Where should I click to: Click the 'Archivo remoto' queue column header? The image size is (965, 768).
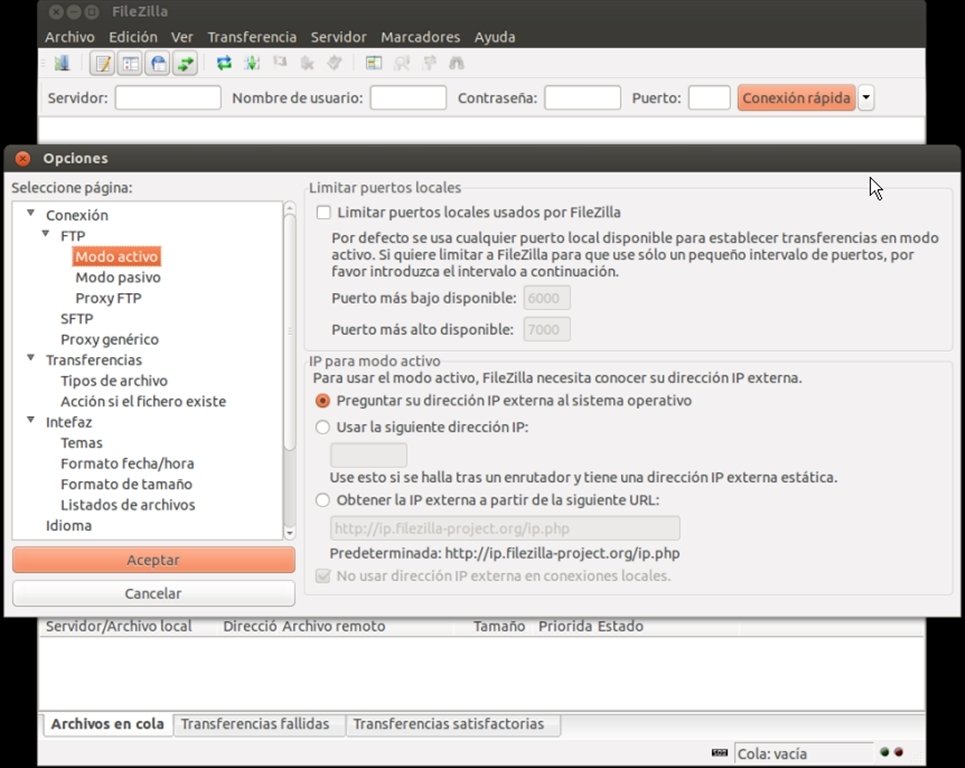click(x=334, y=626)
